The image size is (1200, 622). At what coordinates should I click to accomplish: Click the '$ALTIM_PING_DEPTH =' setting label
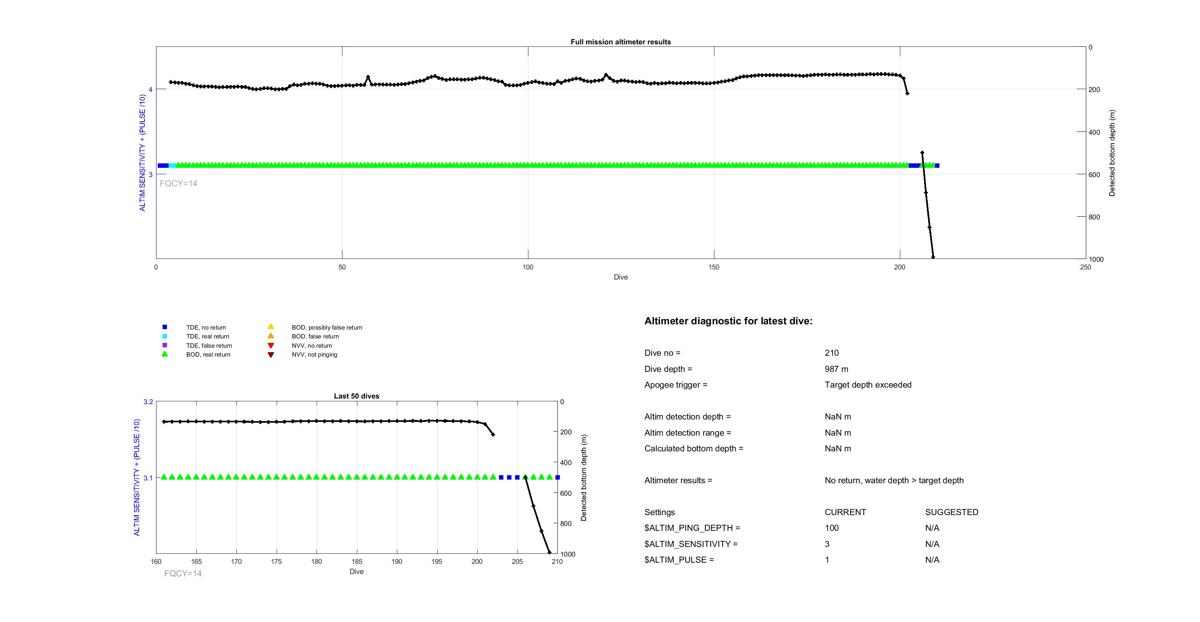[x=693, y=528]
